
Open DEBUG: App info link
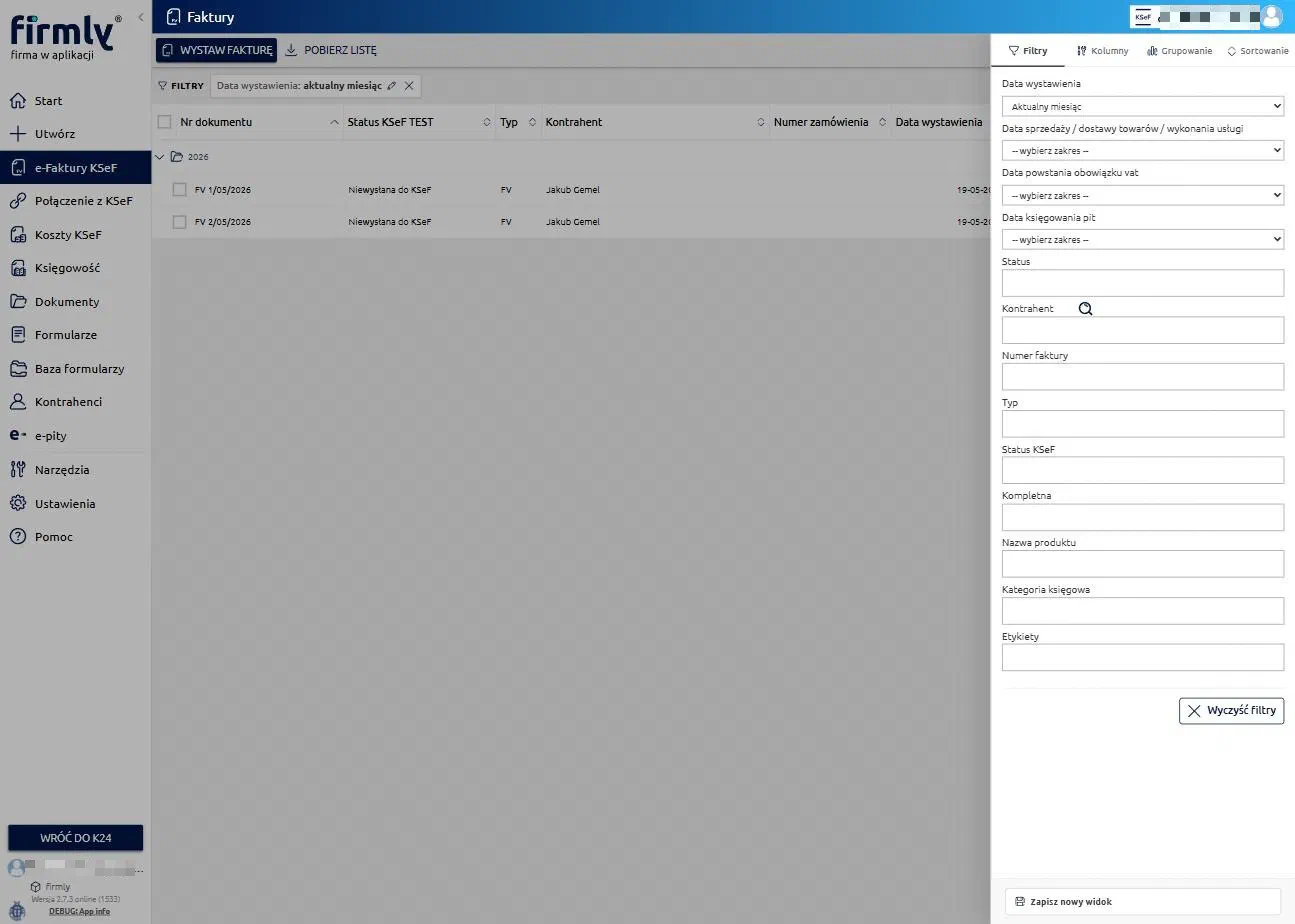coord(79,911)
